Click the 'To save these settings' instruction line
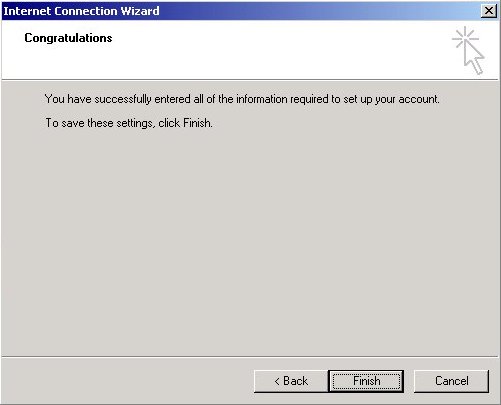This screenshot has width=501, height=405. click(x=129, y=123)
